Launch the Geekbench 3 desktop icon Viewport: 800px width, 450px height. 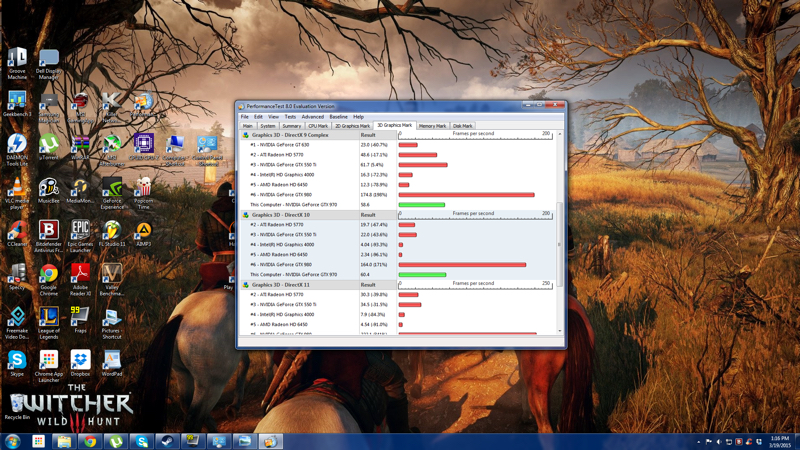[17, 104]
